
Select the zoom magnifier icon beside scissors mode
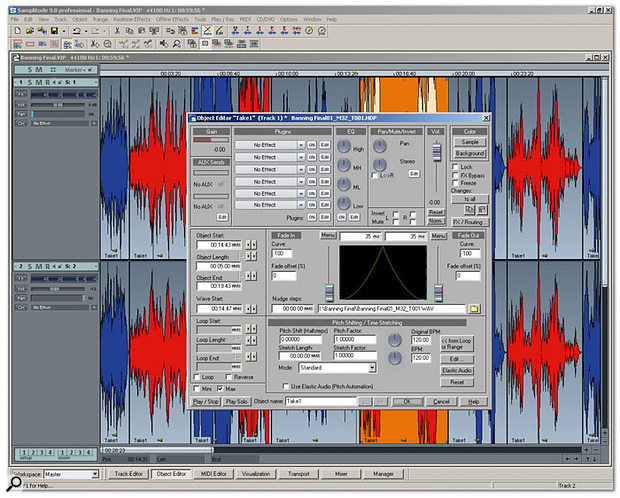tap(107, 44)
